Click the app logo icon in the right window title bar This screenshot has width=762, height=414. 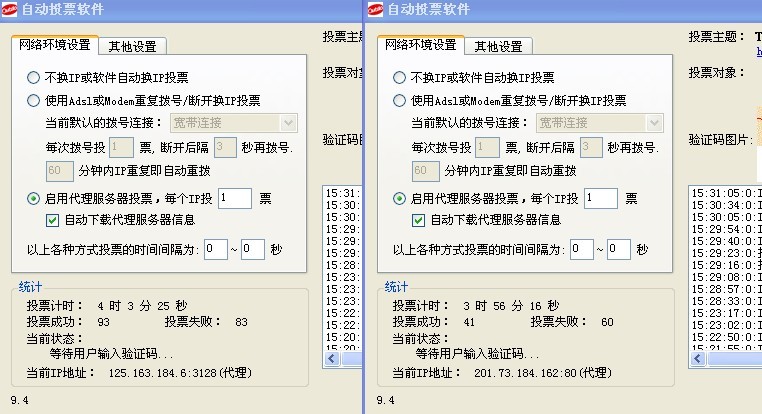pos(375,9)
